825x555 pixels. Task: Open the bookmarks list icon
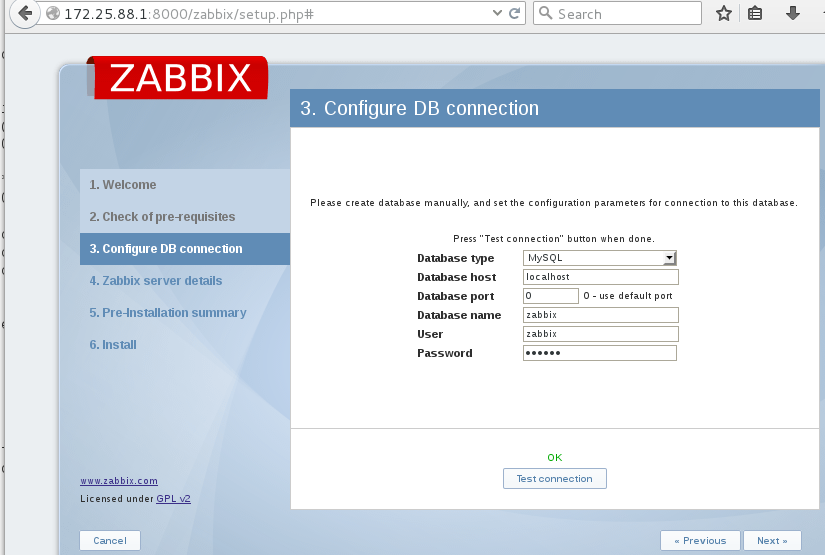tap(754, 13)
